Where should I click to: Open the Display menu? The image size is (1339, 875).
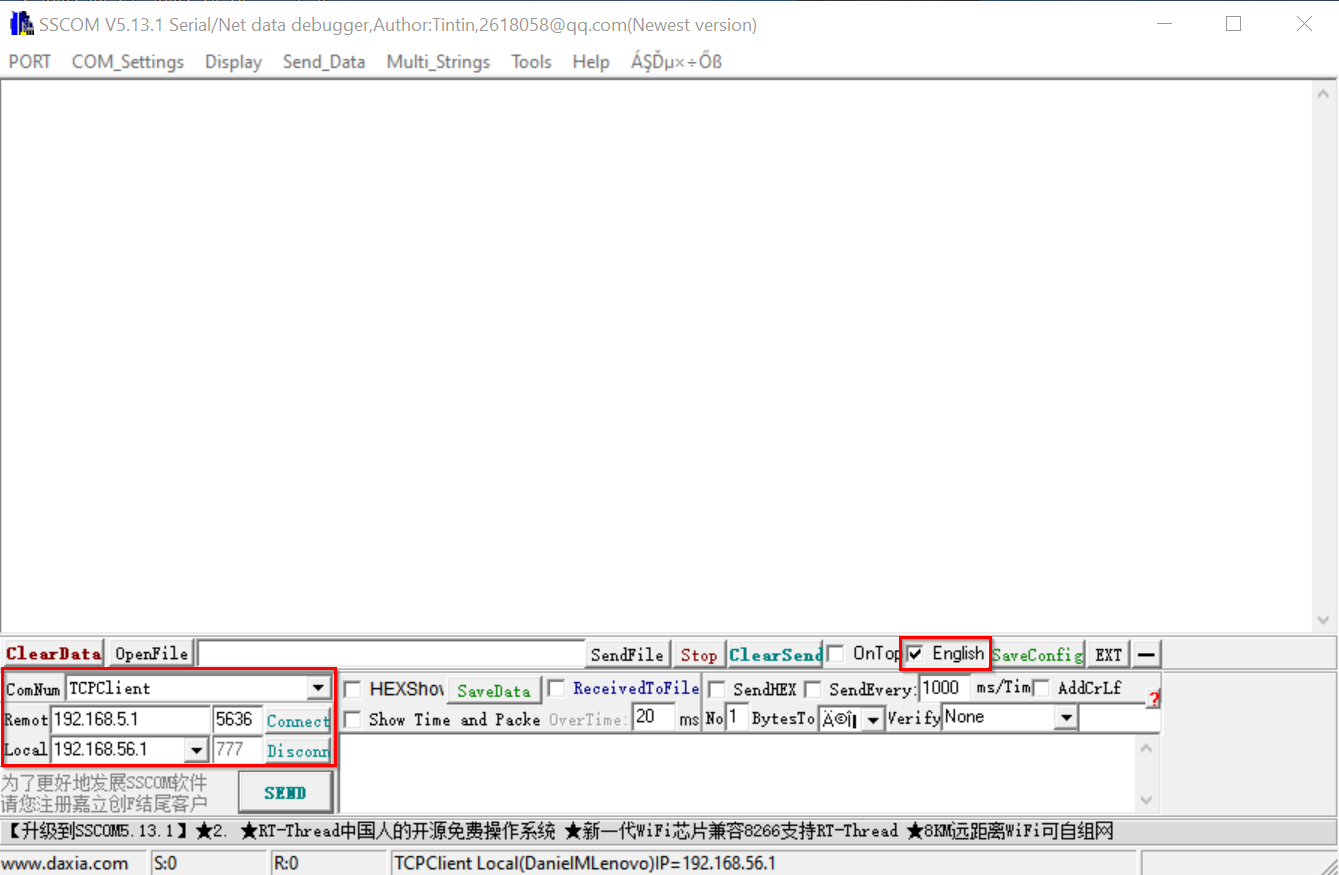[233, 62]
